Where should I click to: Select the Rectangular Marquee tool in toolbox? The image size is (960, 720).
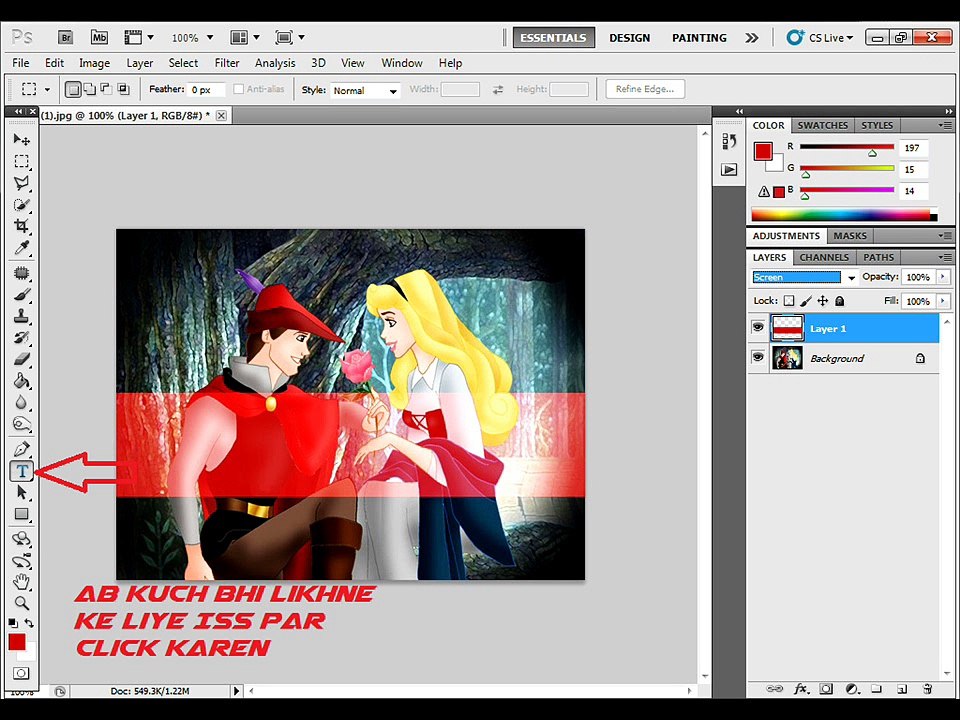[x=21, y=162]
